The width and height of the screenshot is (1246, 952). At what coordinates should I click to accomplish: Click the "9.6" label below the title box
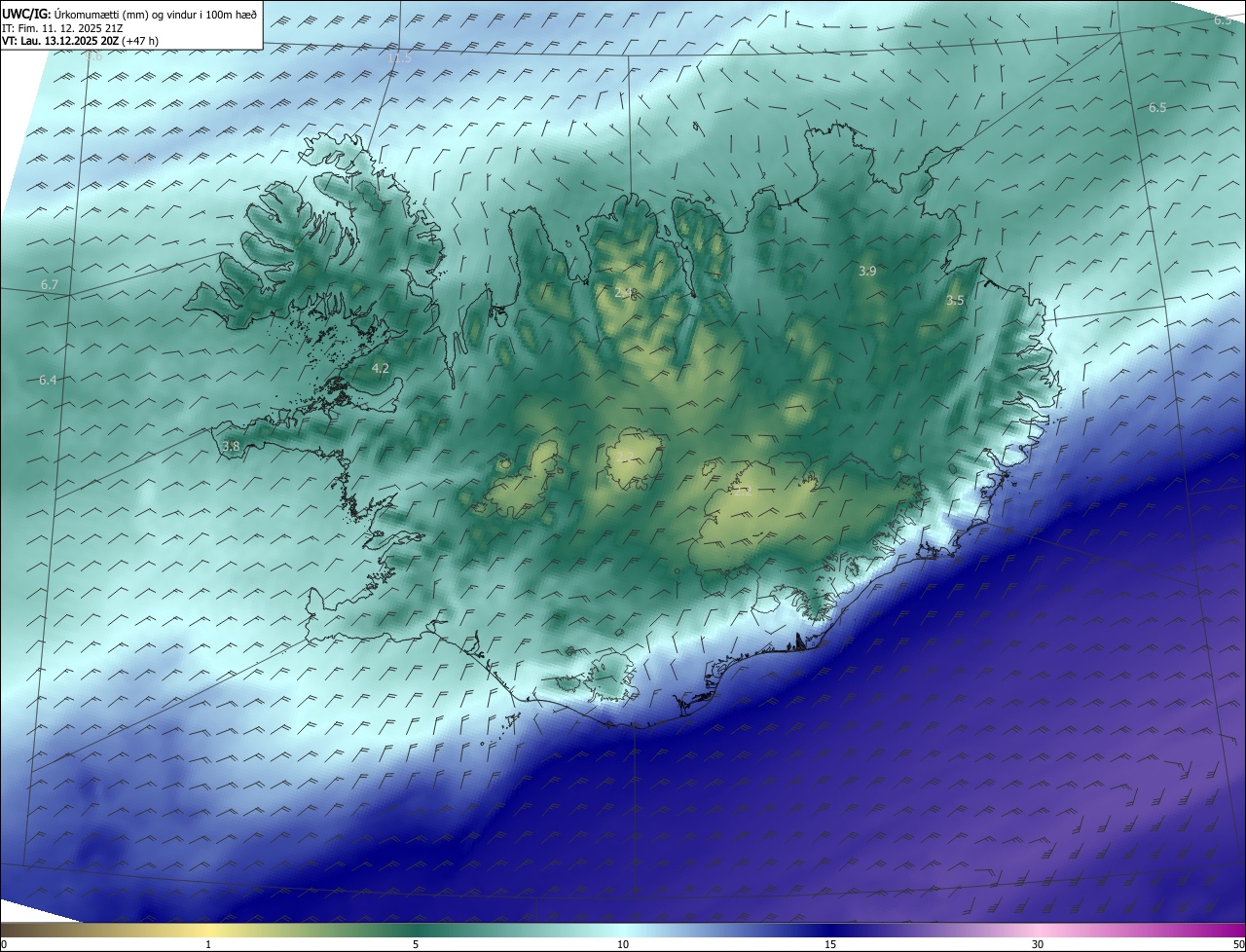click(93, 55)
